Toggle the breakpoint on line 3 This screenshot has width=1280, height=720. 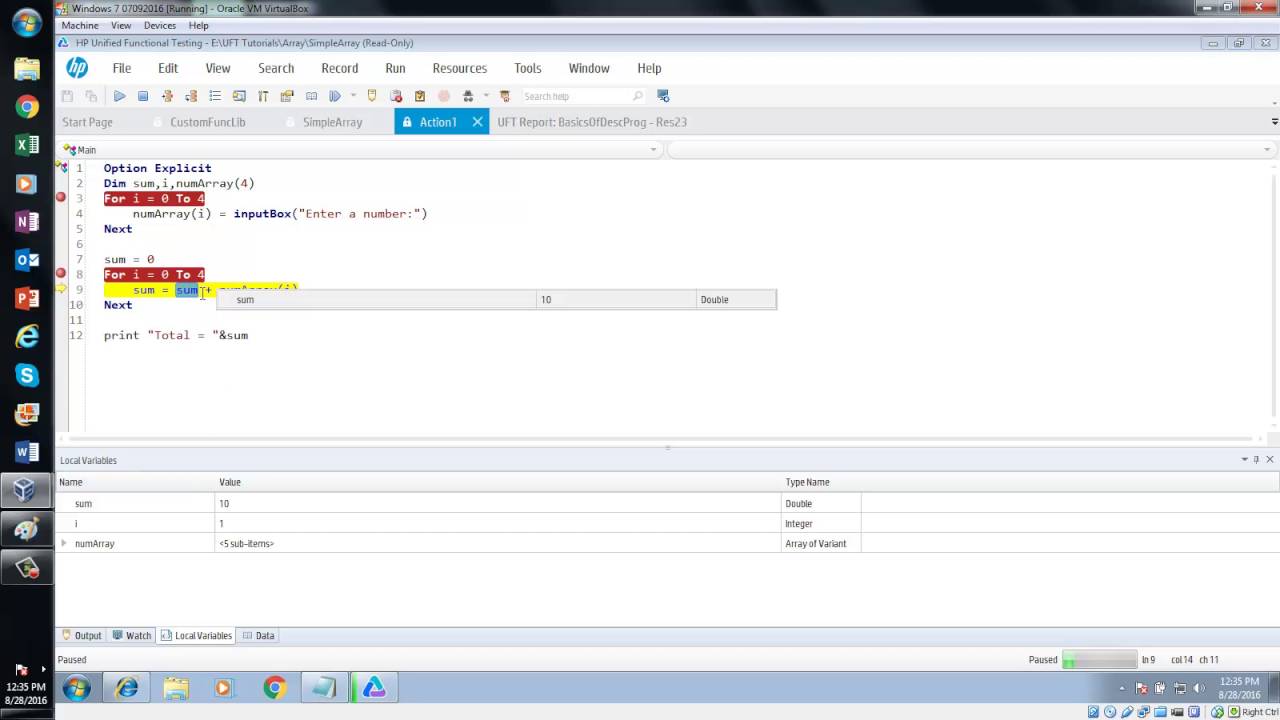pyautogui.click(x=61, y=197)
